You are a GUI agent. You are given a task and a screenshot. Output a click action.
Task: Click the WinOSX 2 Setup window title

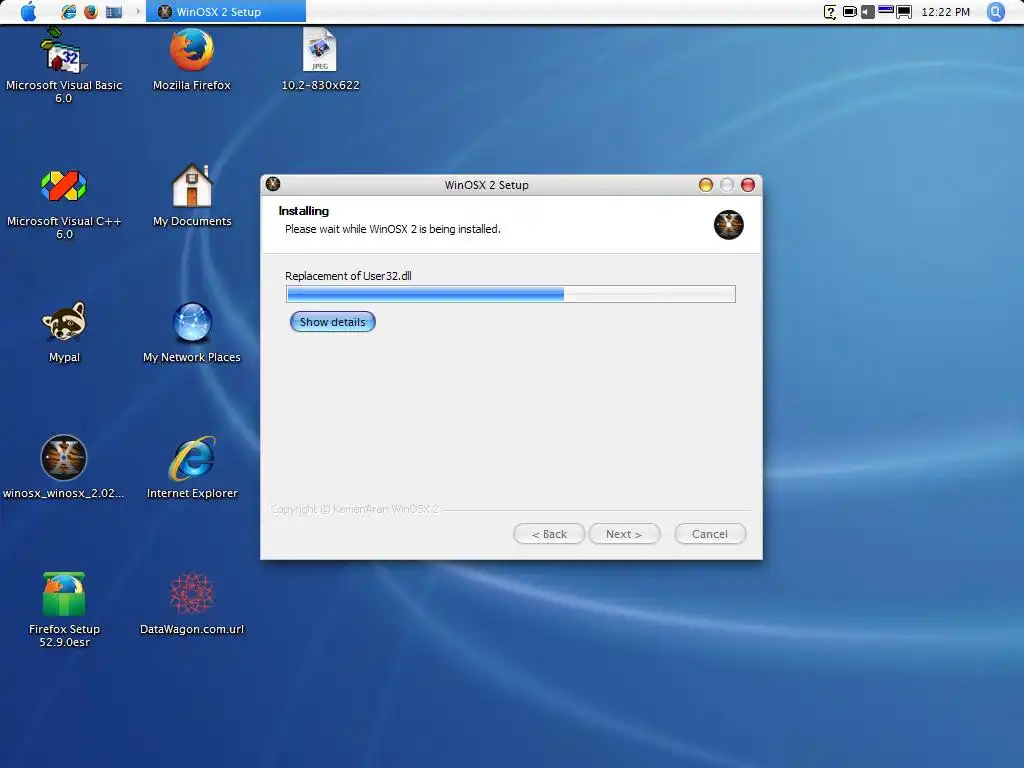tap(487, 185)
